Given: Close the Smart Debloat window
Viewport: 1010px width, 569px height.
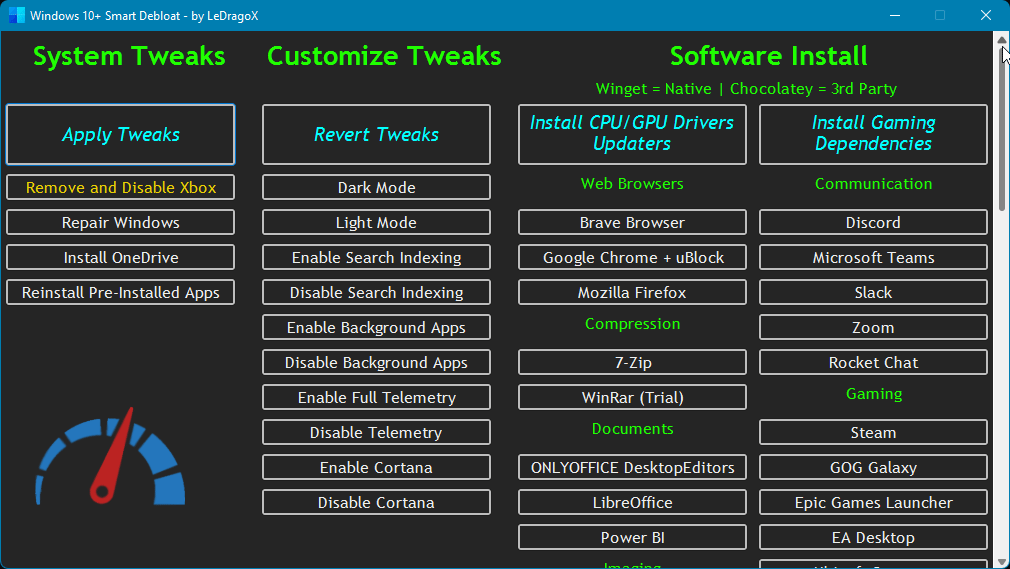Looking at the screenshot, I should tap(986, 15).
